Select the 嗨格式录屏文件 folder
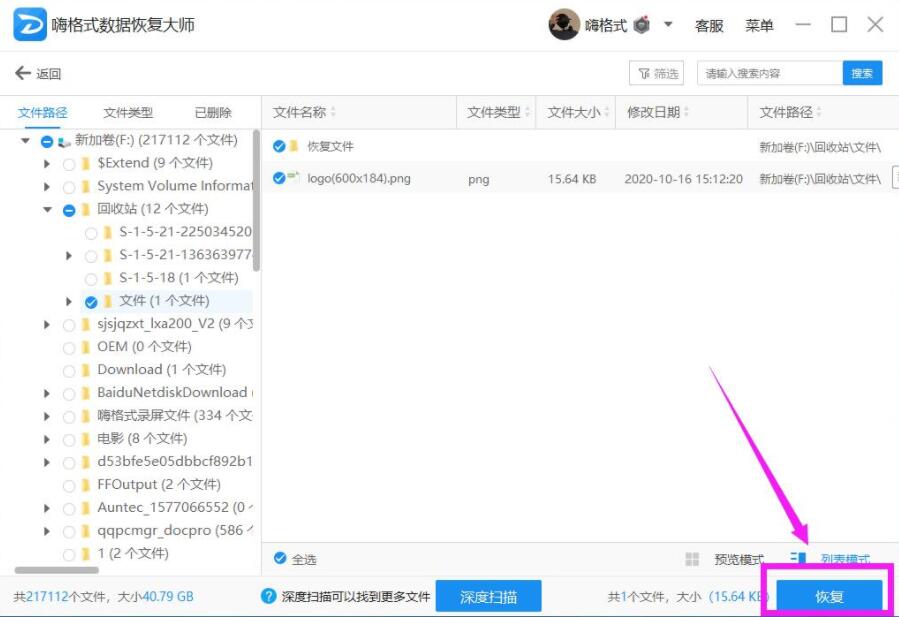Screen dimensions: 899x617 coord(175,416)
